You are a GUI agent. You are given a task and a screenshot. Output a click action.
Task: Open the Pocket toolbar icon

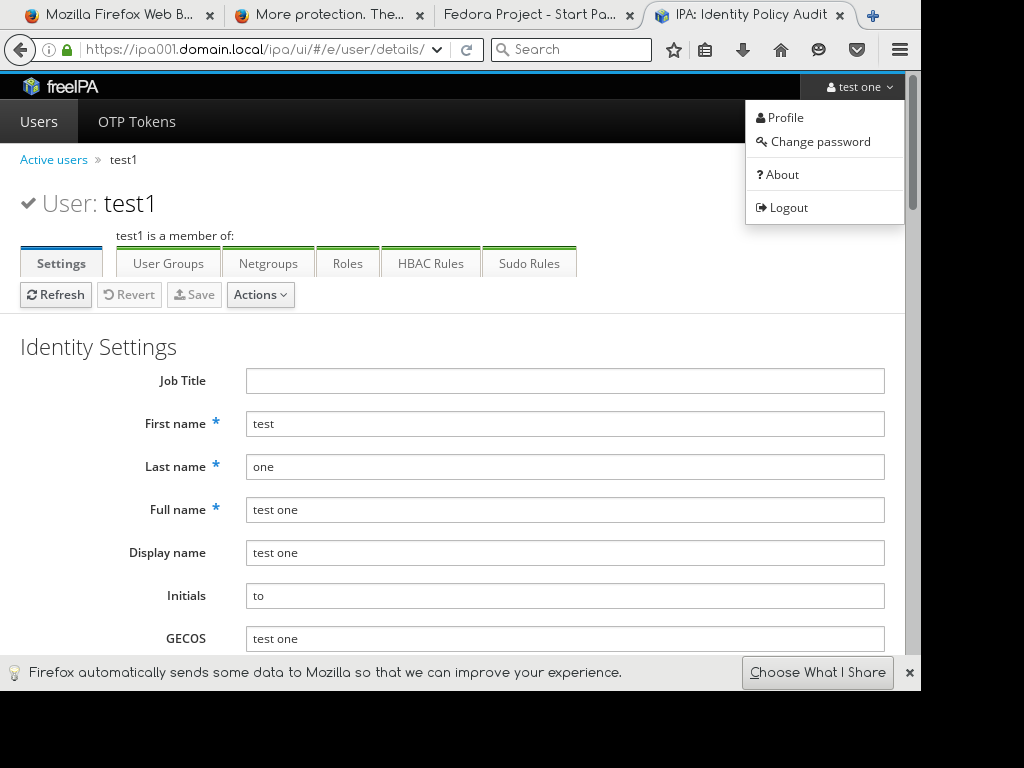coord(857,50)
